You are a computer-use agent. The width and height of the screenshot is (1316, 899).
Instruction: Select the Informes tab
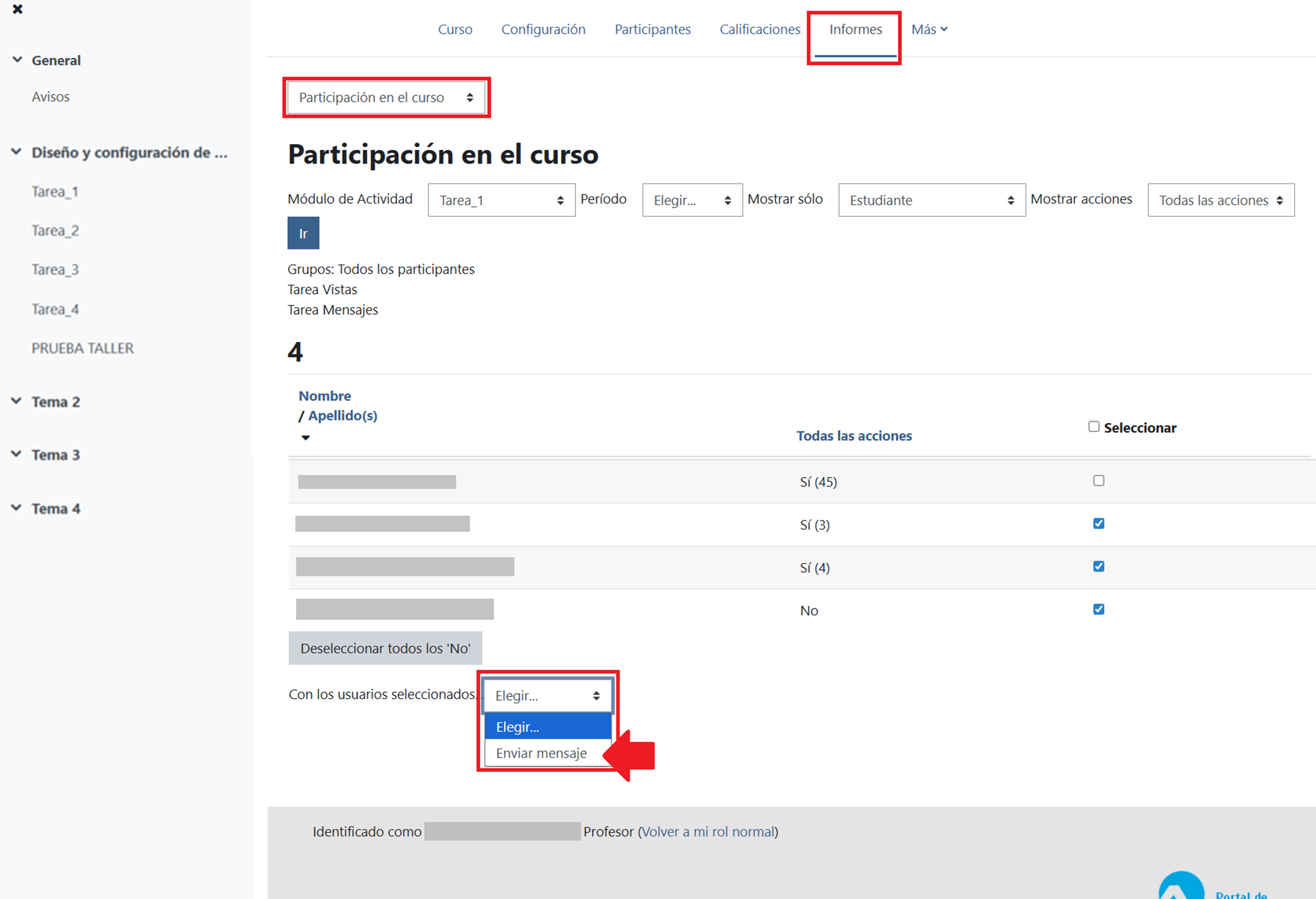click(856, 29)
